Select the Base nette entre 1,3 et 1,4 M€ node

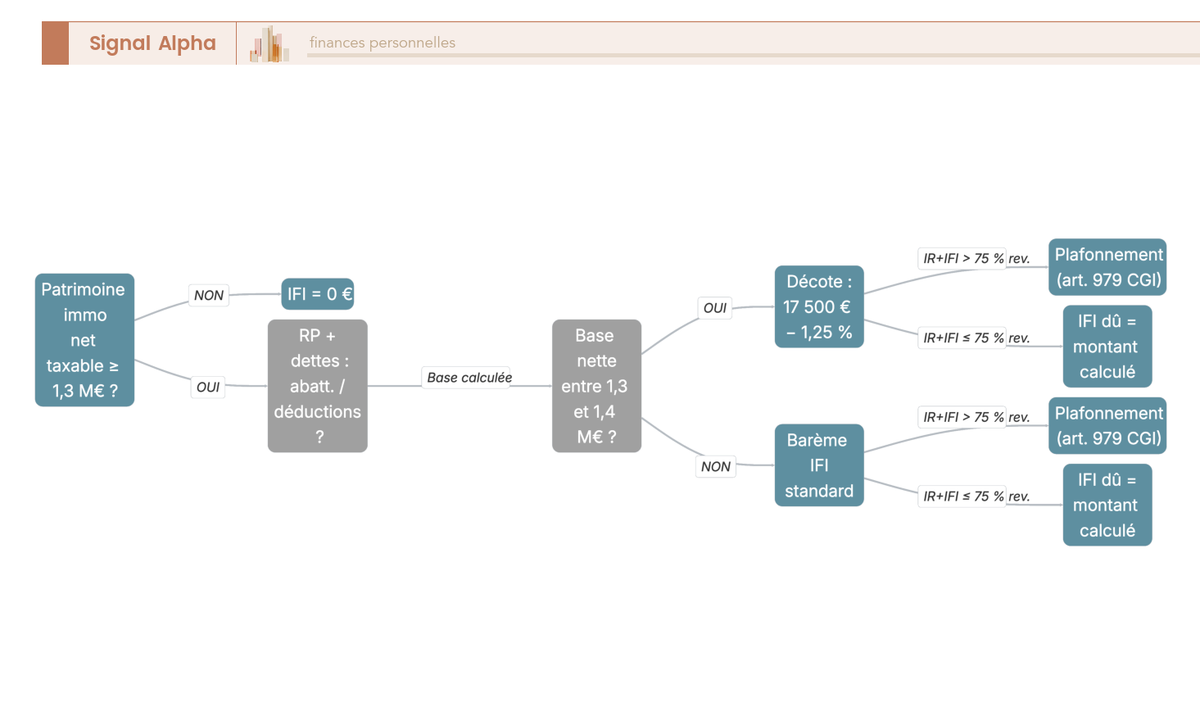click(596, 386)
